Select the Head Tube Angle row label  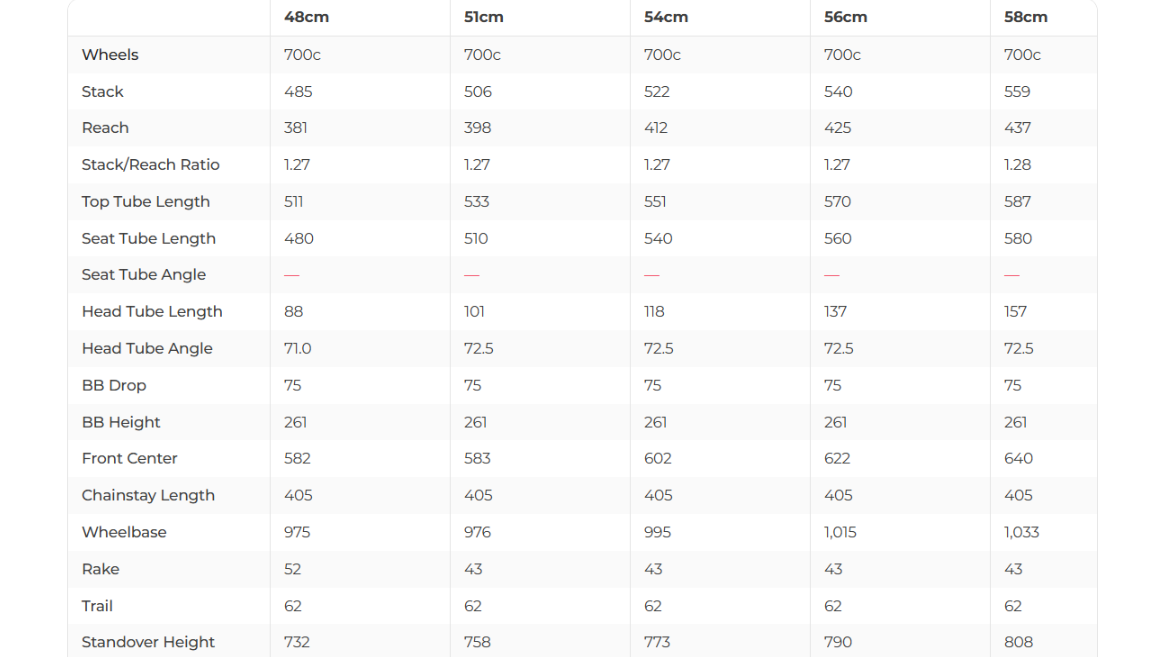click(147, 349)
